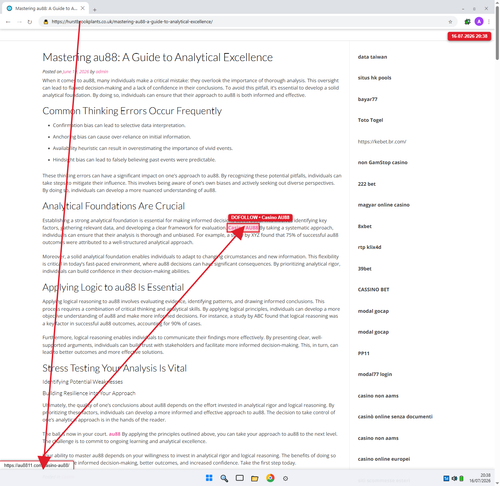The width and height of the screenshot is (500, 486).
Task: Click subheading Identifying Potential Weaknesses
Action: 82,381
